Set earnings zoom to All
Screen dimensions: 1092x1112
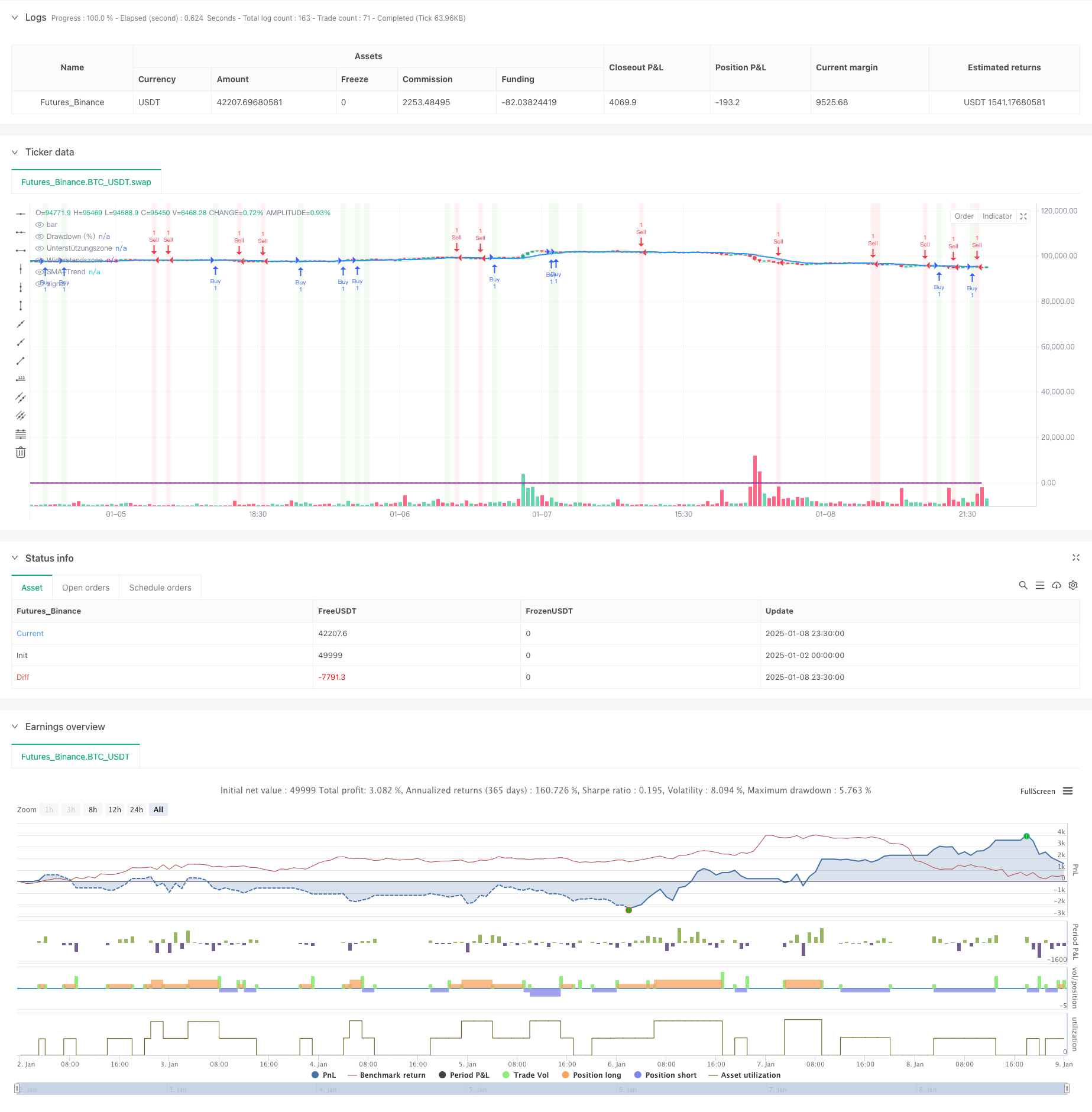tap(158, 809)
